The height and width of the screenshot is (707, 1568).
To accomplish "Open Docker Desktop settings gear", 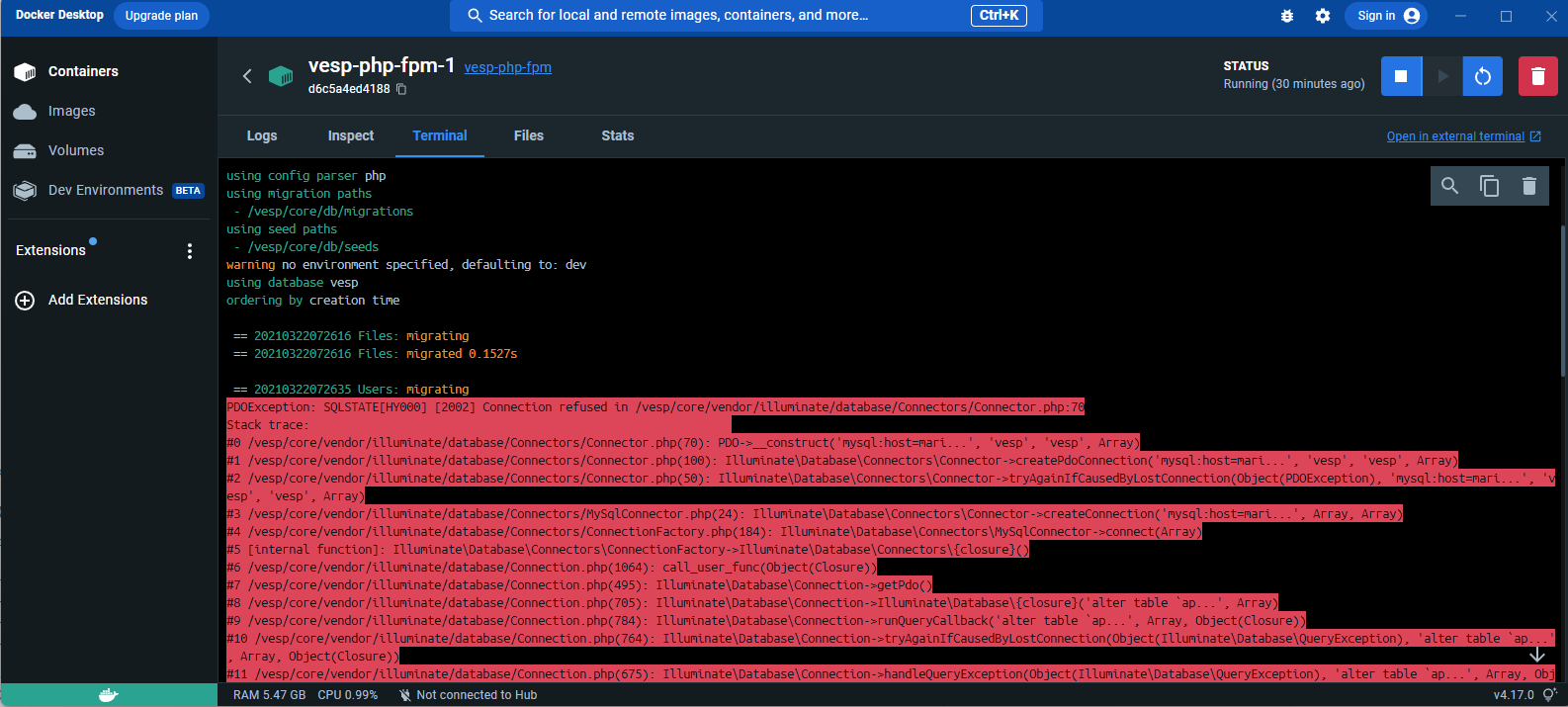I will (x=1323, y=16).
